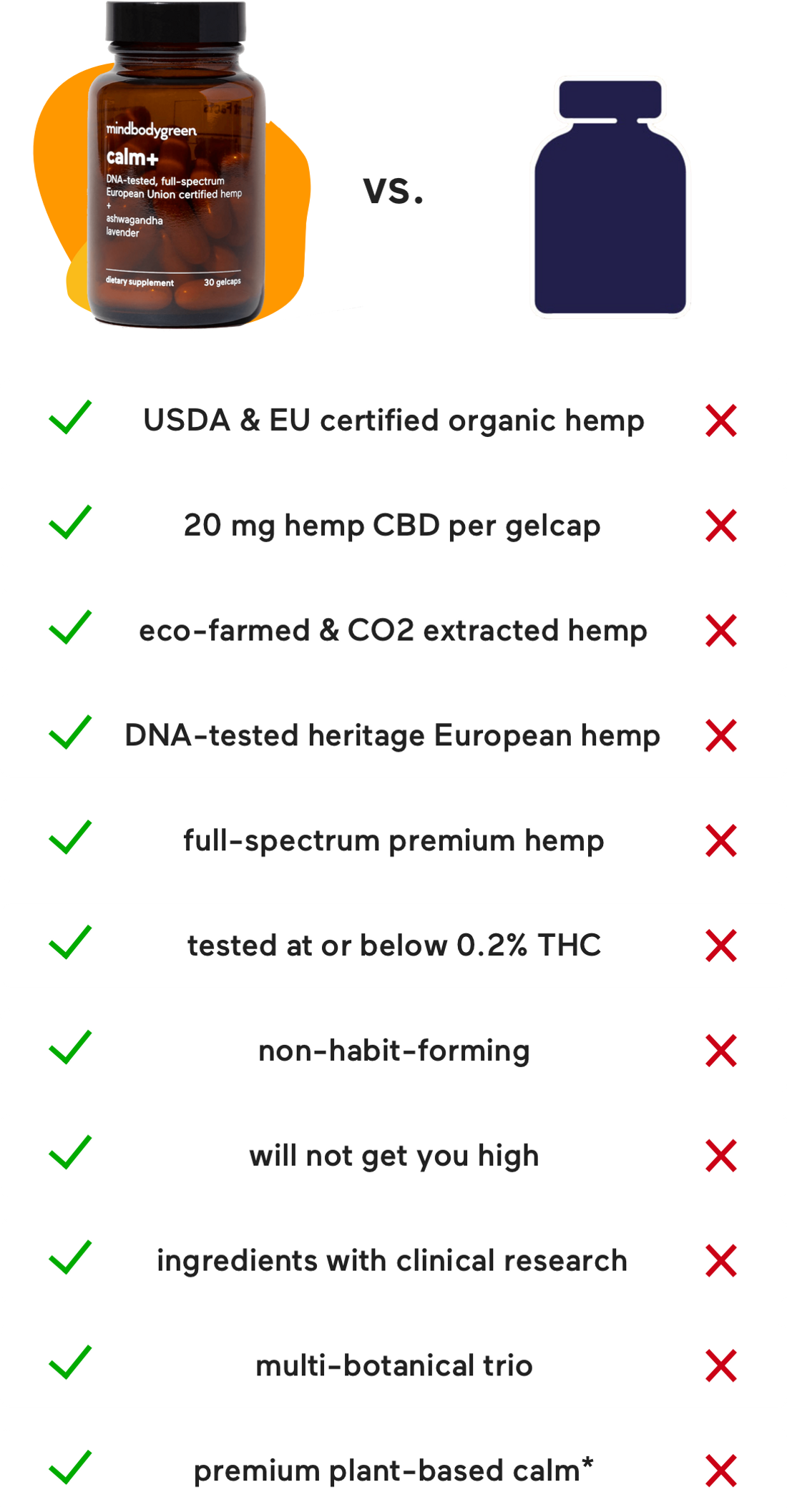
Task: Click green checkmark beside premium plant-based calm
Action: click(x=70, y=1467)
